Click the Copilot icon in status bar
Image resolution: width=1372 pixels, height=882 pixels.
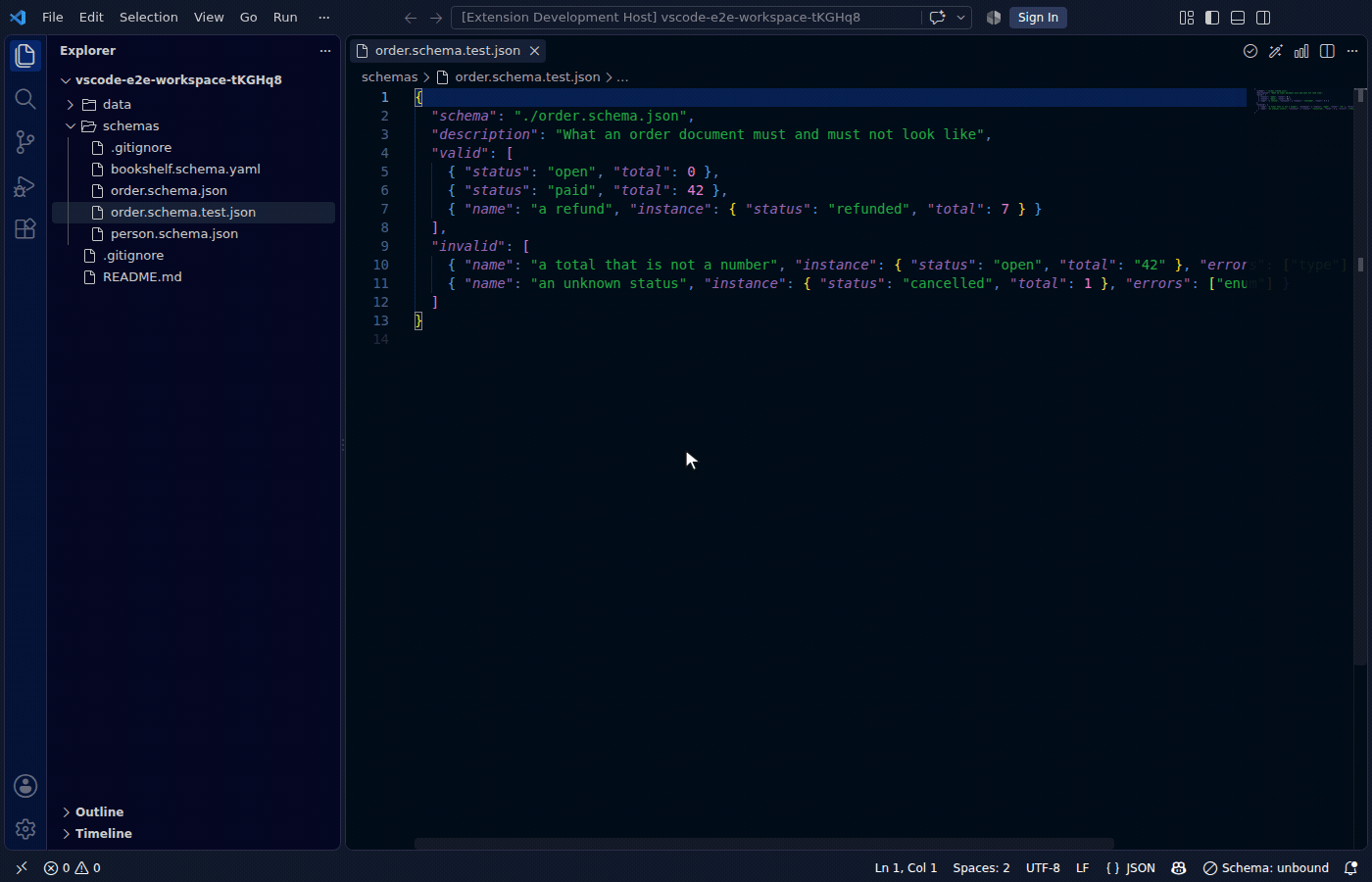[x=1179, y=868]
